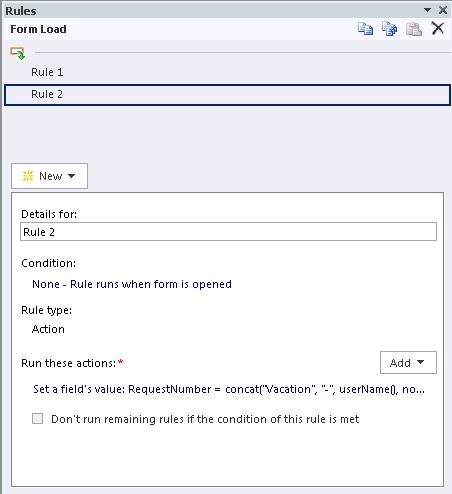Click the Don't run remaining rules label text

click(x=205, y=419)
